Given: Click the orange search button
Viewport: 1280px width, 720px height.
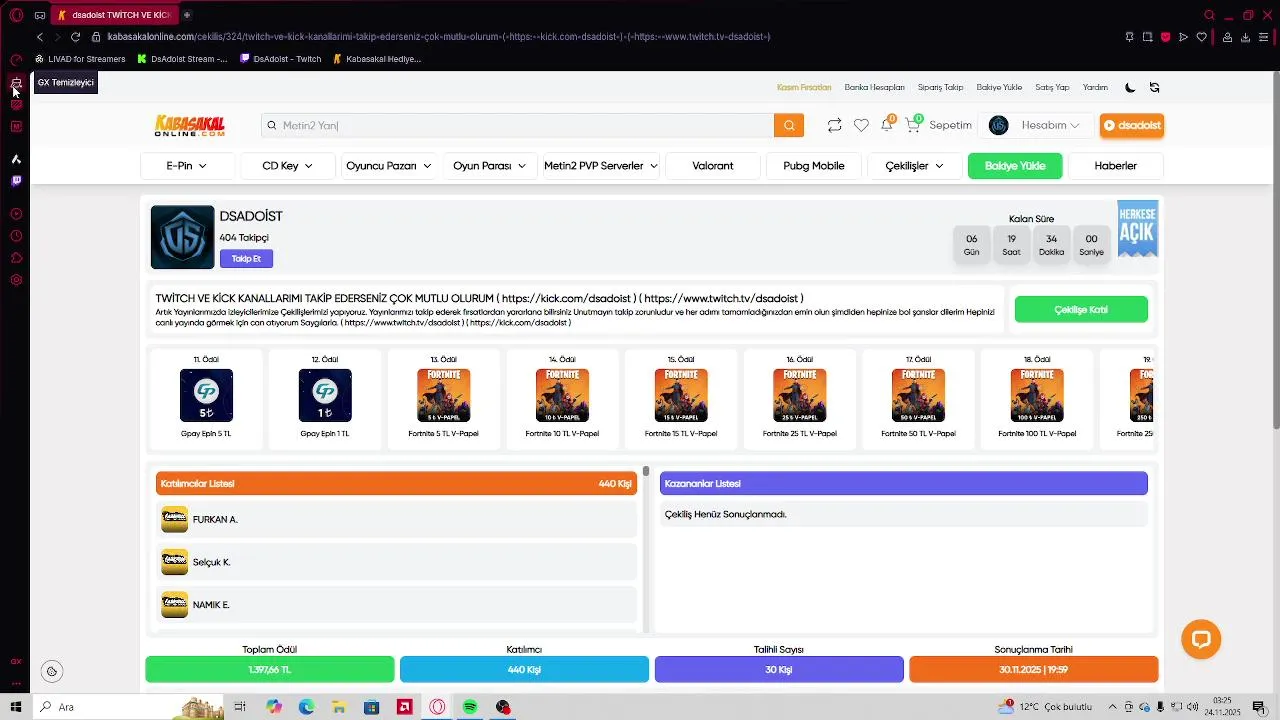Looking at the screenshot, I should click(788, 125).
